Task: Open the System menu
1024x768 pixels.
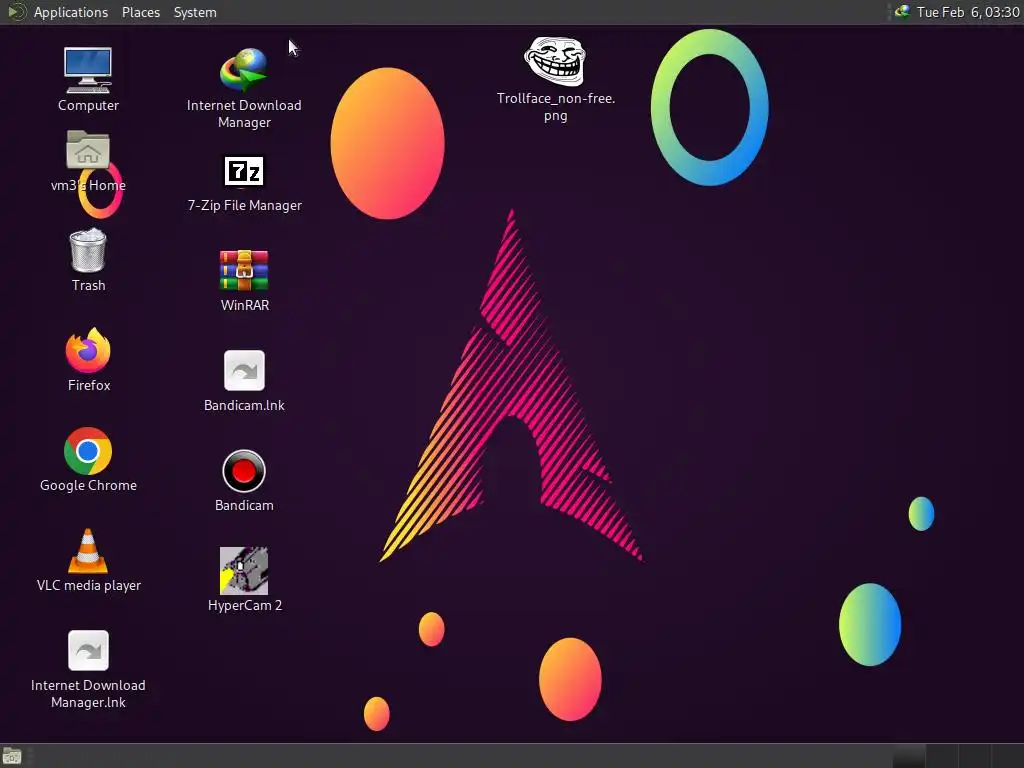Action: pos(195,12)
